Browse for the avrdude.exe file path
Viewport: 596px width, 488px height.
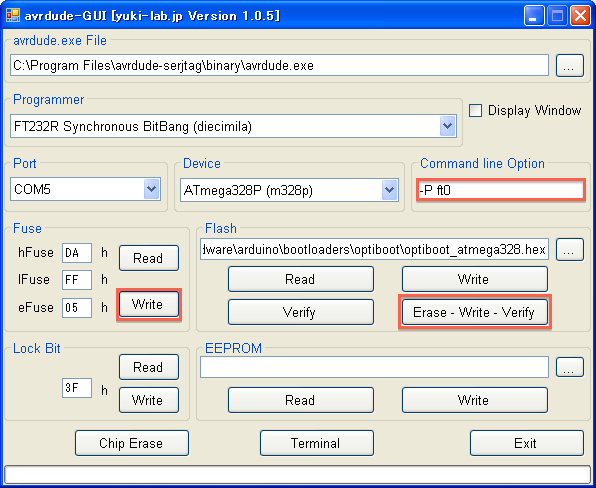click(x=569, y=66)
